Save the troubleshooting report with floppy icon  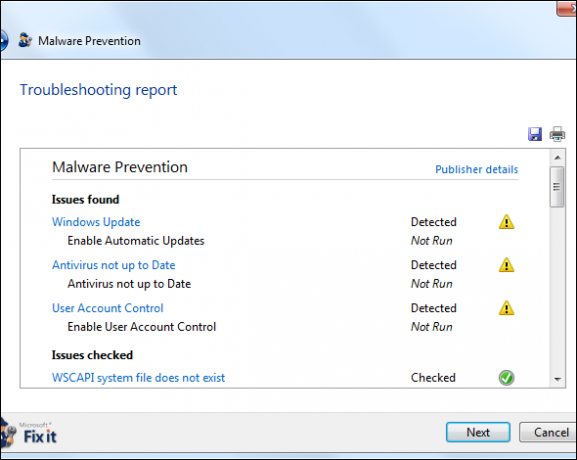[x=535, y=134]
